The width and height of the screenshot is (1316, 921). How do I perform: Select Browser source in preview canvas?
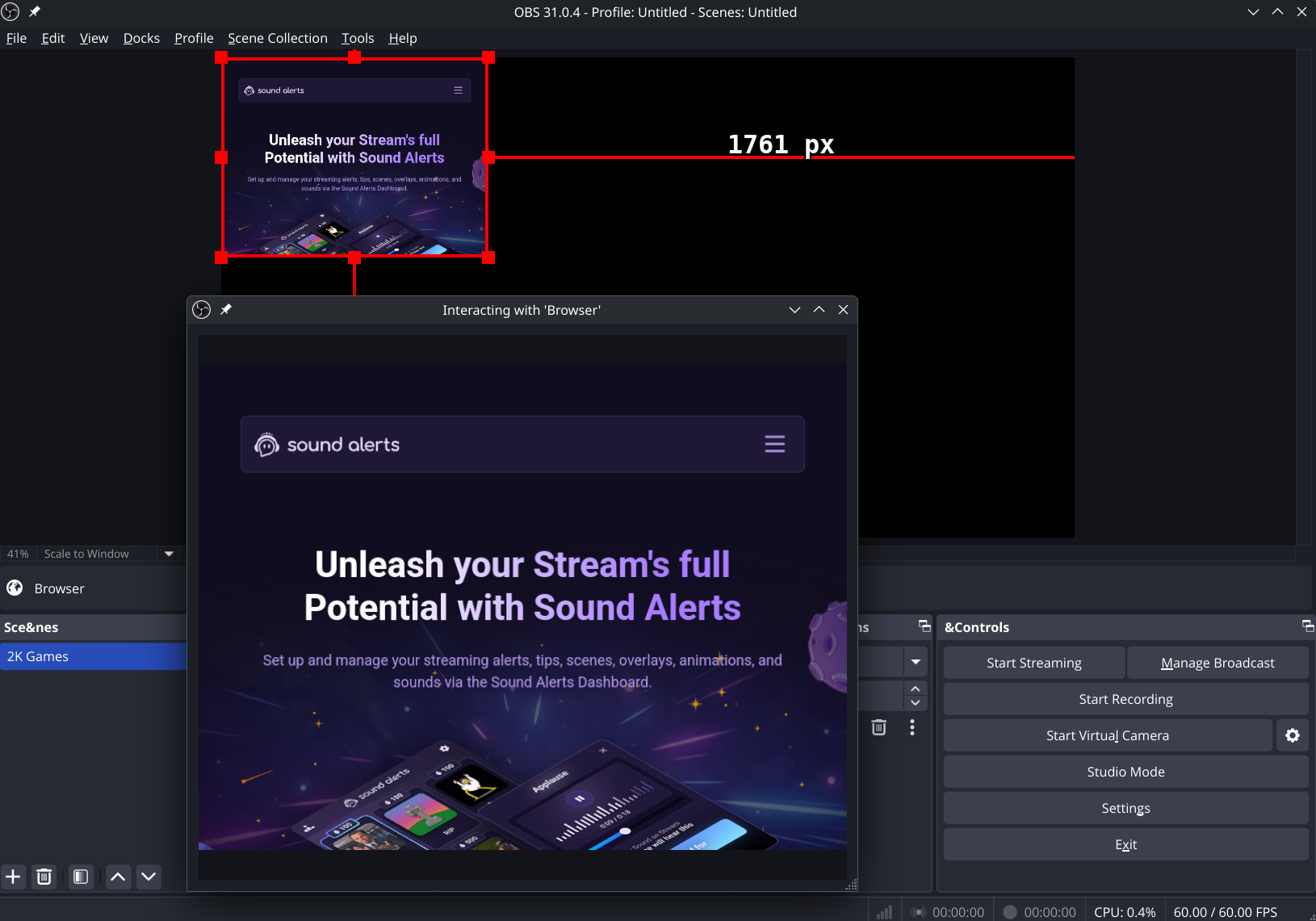pyautogui.click(x=354, y=157)
